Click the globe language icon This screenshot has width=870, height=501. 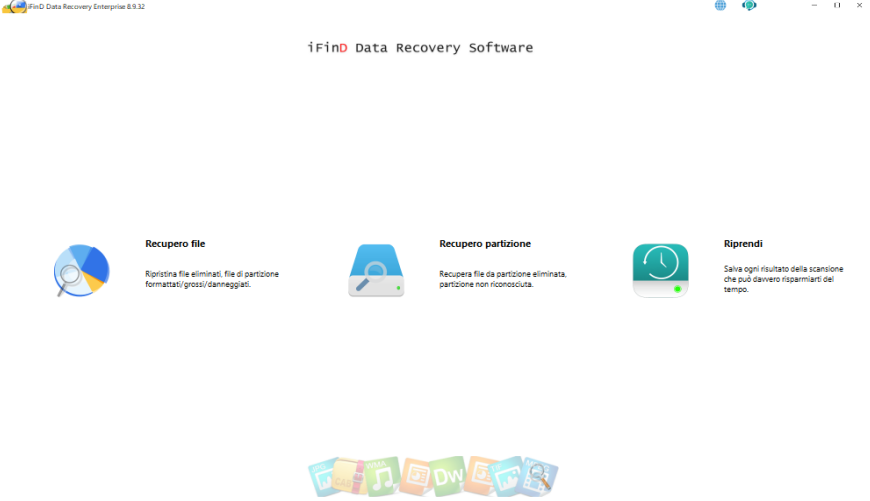pos(720,6)
